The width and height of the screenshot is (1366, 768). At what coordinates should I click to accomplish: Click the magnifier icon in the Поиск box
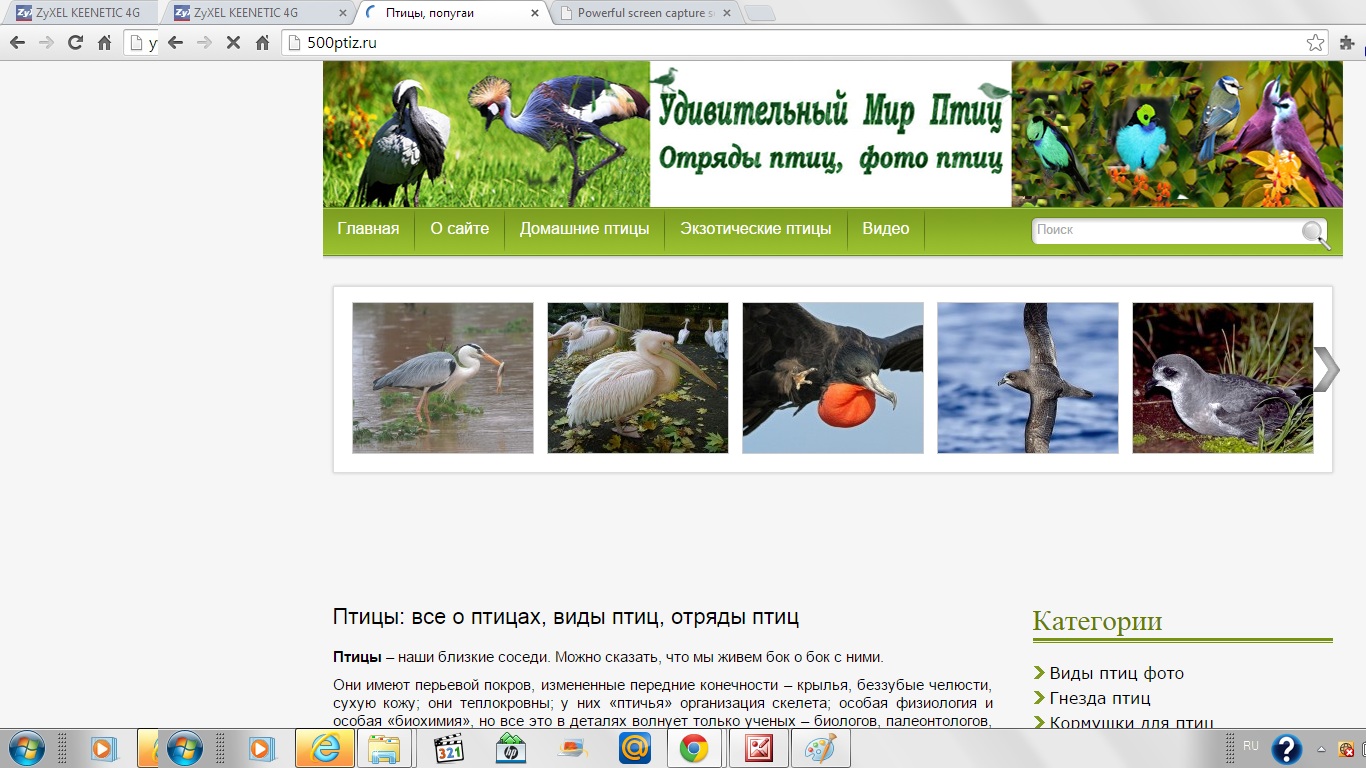pyautogui.click(x=1315, y=234)
